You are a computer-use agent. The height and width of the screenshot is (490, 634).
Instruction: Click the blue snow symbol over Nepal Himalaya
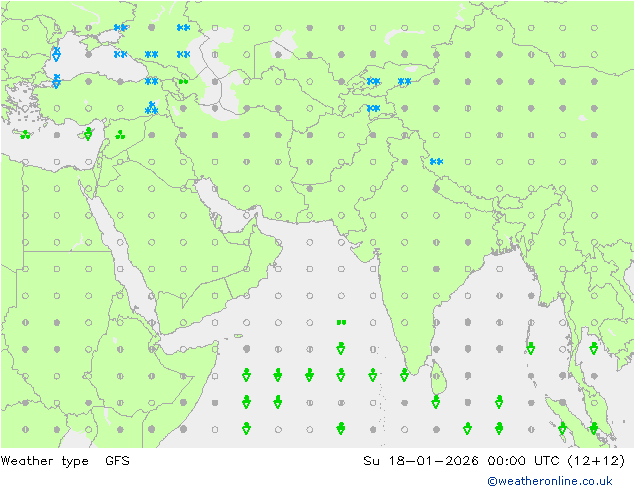click(436, 162)
